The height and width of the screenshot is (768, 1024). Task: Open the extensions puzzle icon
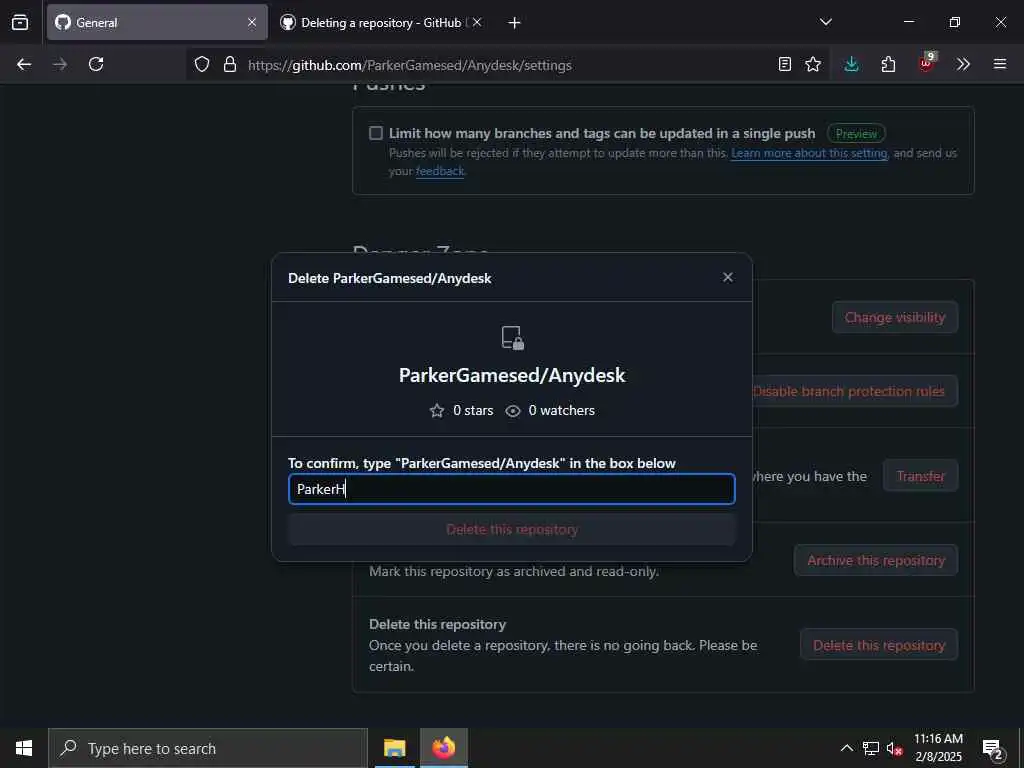point(888,64)
